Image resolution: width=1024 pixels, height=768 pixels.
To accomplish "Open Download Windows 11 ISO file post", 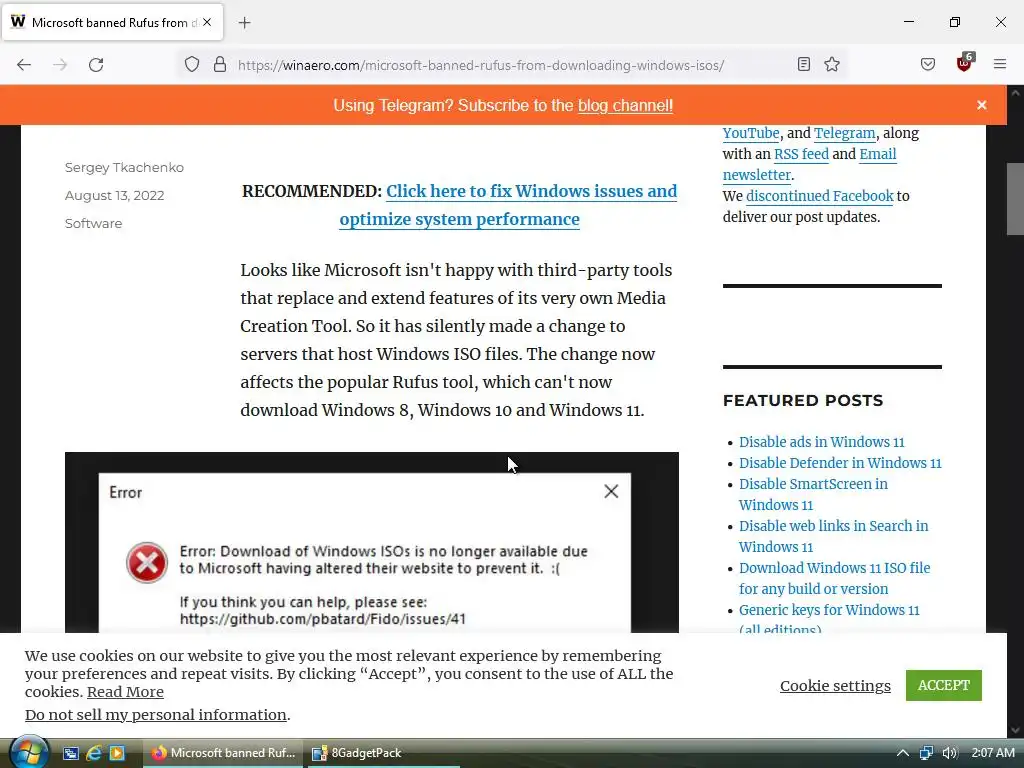I will 835,578.
